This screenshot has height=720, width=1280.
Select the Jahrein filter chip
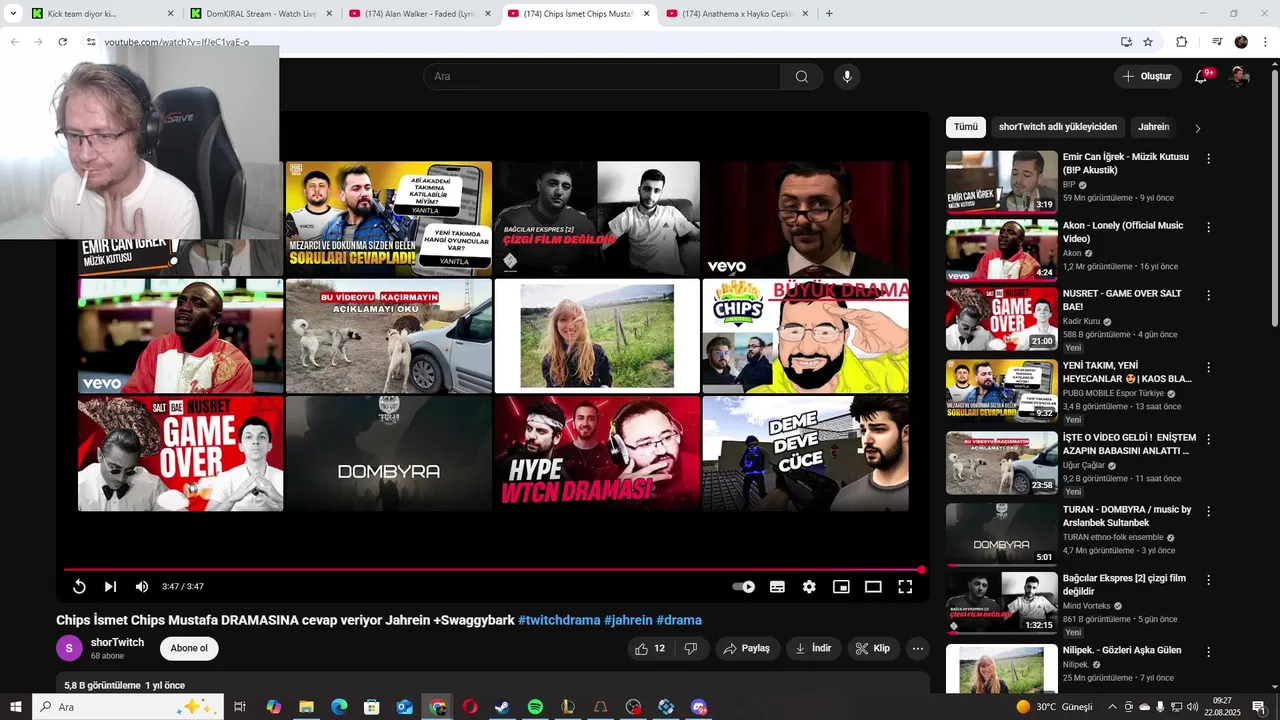coord(1153,127)
